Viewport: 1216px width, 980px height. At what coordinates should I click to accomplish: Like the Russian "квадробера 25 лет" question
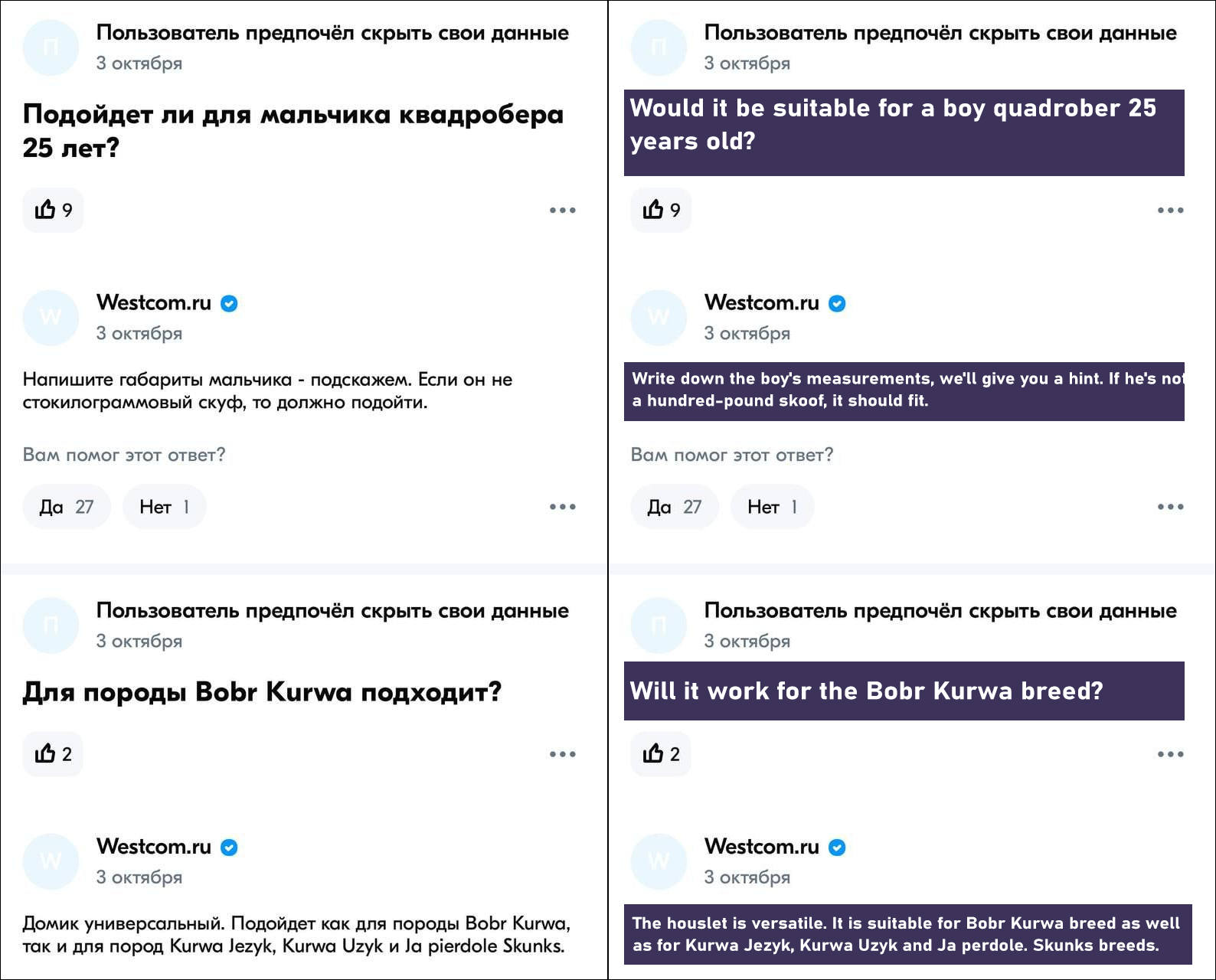point(53,210)
